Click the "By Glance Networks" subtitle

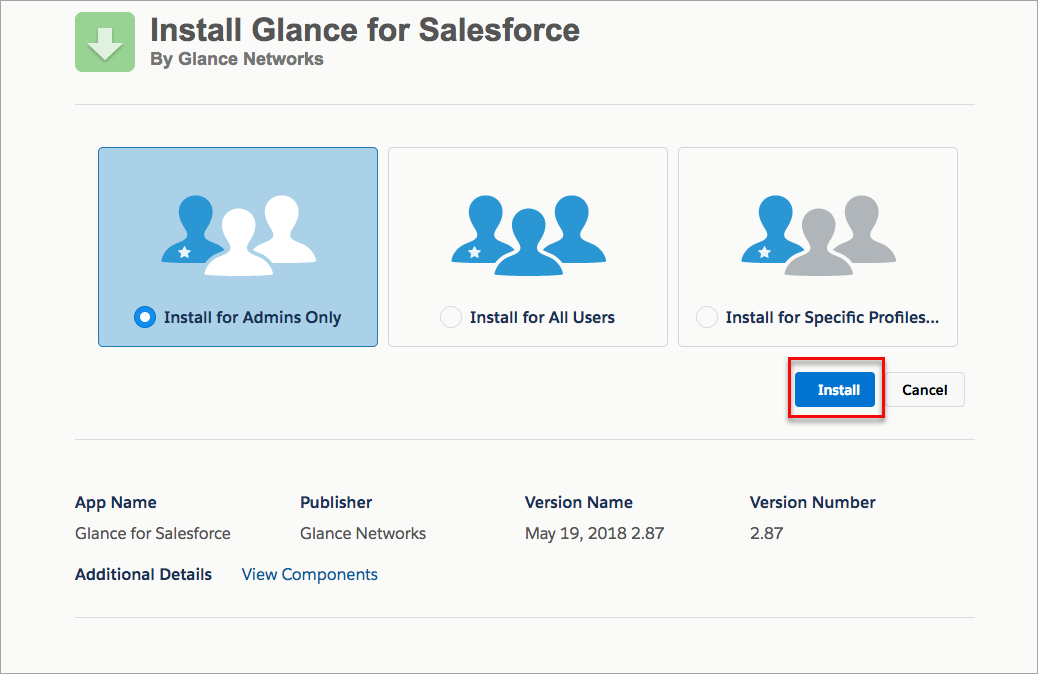coord(237,59)
